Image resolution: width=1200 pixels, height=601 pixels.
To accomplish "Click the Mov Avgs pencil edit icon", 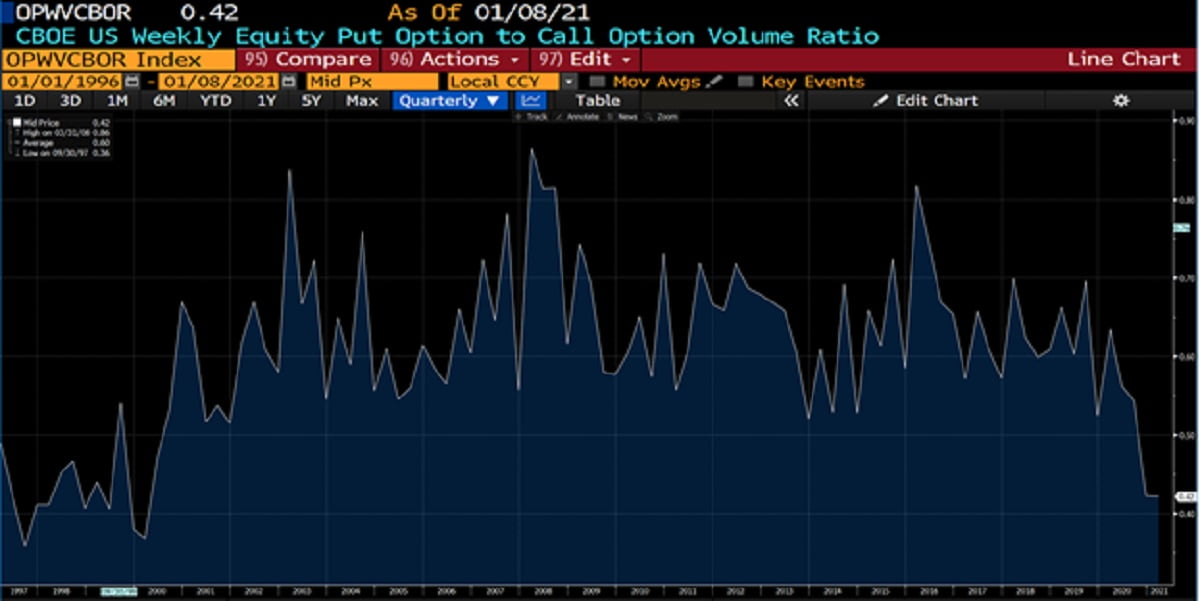I will 714,81.
